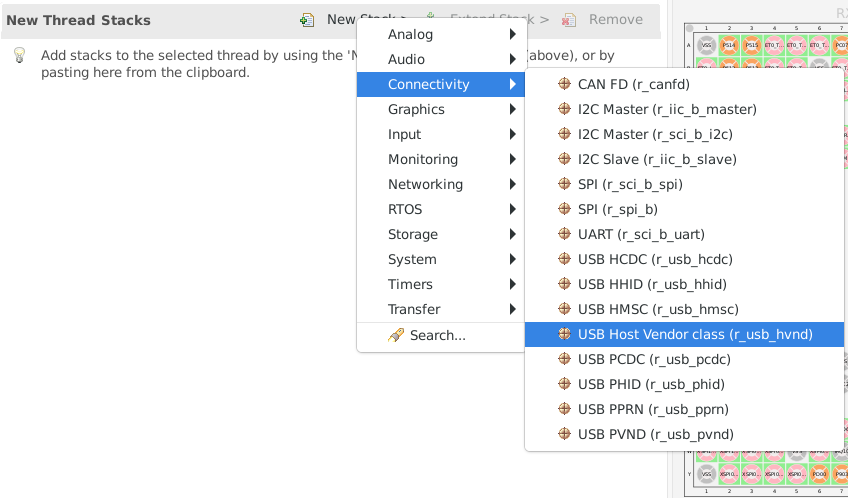Click icon beside USB PCDC entry

click(x=564, y=359)
